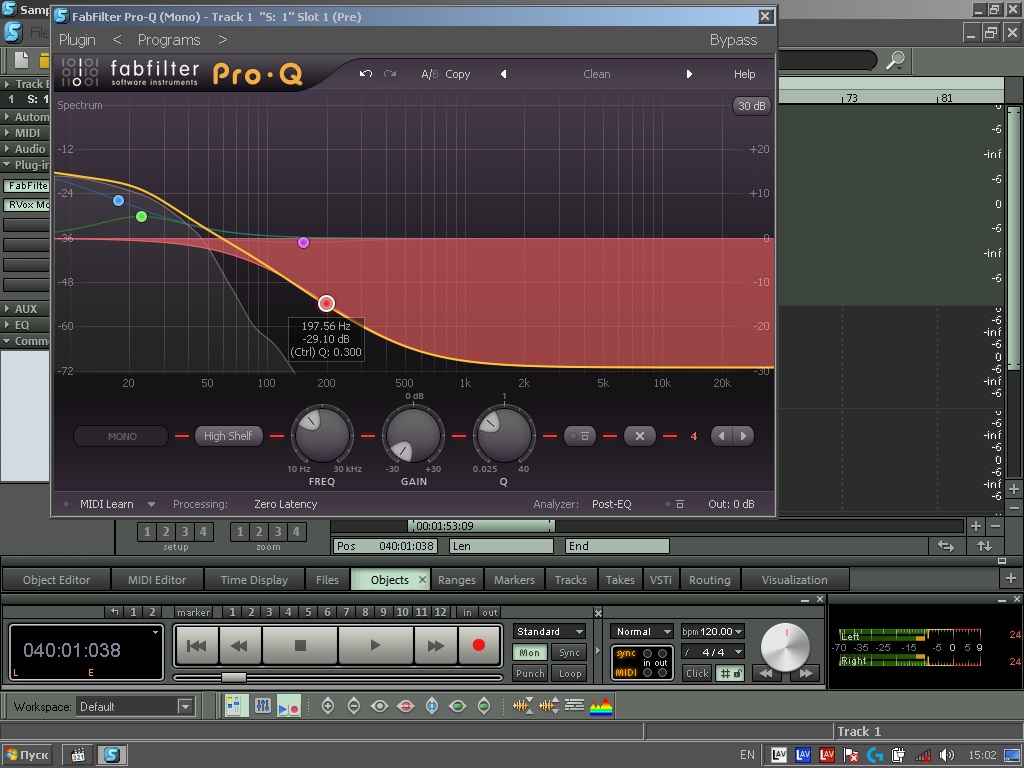
Task: Toggle the metronome Click button
Action: click(697, 673)
